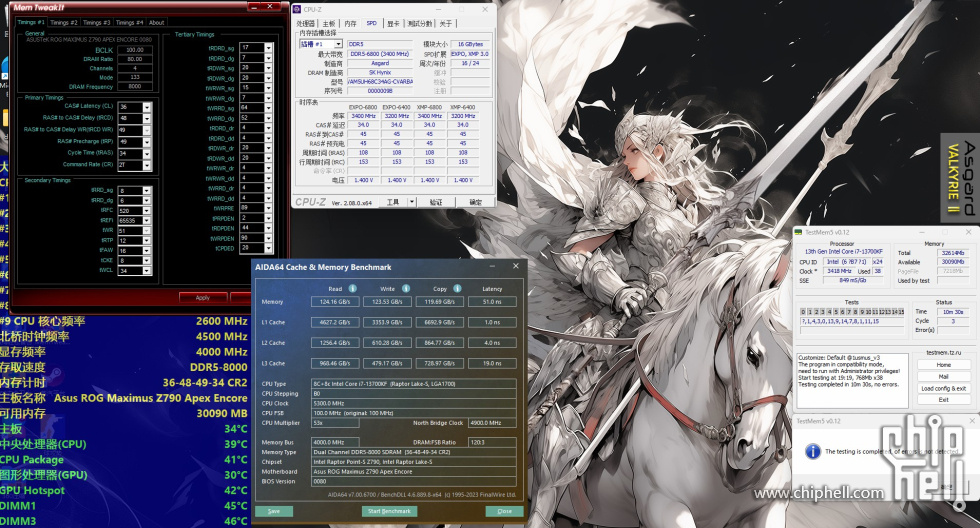Click the Memory Type field in AIDA64
Screen dimensions: 980x528
(414, 452)
